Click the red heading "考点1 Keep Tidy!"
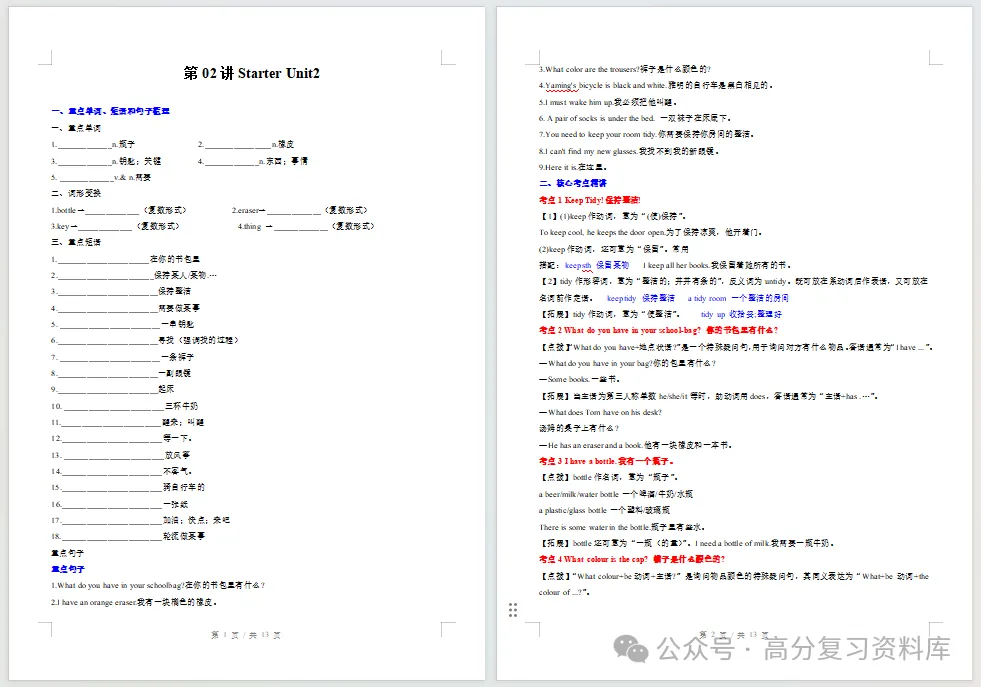This screenshot has height=687, width=981. tap(589, 200)
